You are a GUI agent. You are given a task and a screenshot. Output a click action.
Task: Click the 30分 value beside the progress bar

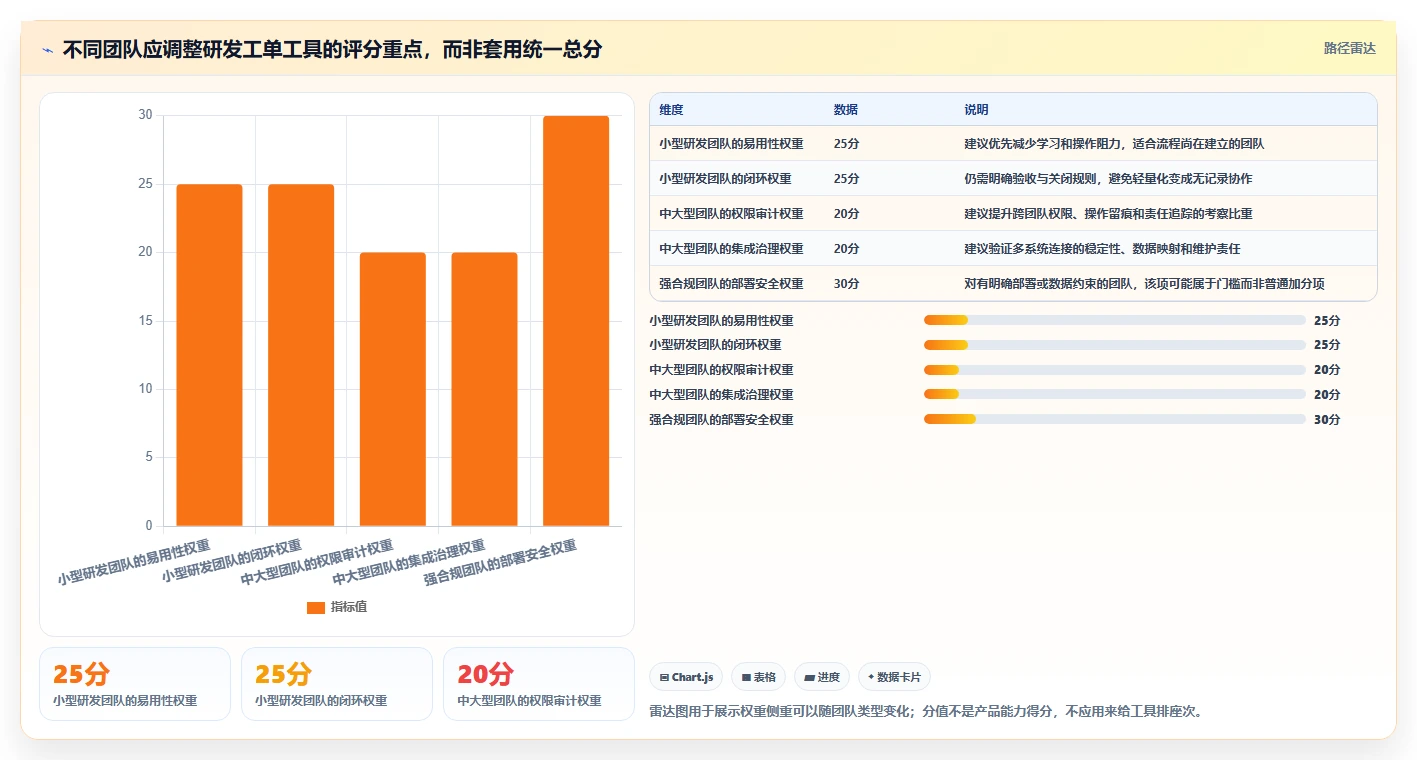(1327, 420)
